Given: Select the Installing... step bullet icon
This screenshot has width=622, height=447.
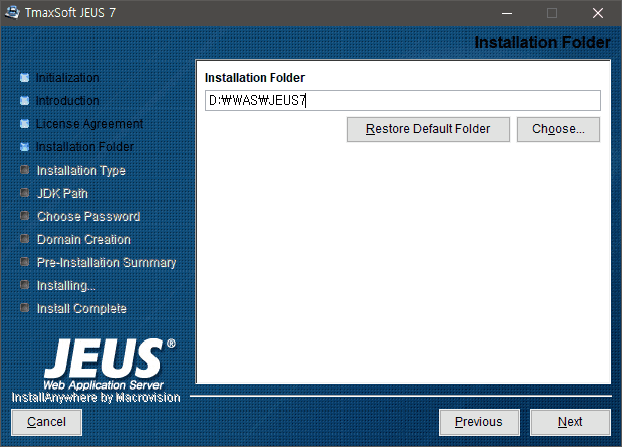Looking at the screenshot, I should point(25,285).
